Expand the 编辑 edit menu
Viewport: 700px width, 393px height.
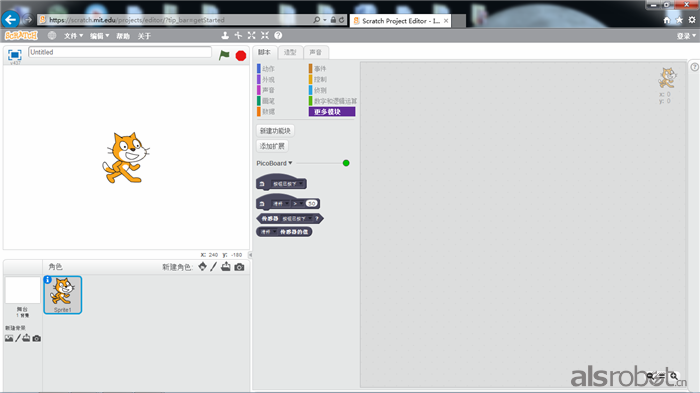click(x=100, y=36)
